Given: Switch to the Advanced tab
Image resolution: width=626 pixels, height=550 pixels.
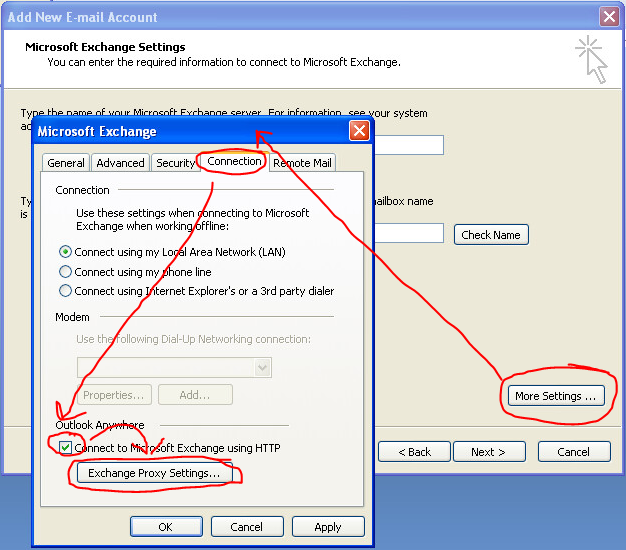Looking at the screenshot, I should tap(120, 163).
